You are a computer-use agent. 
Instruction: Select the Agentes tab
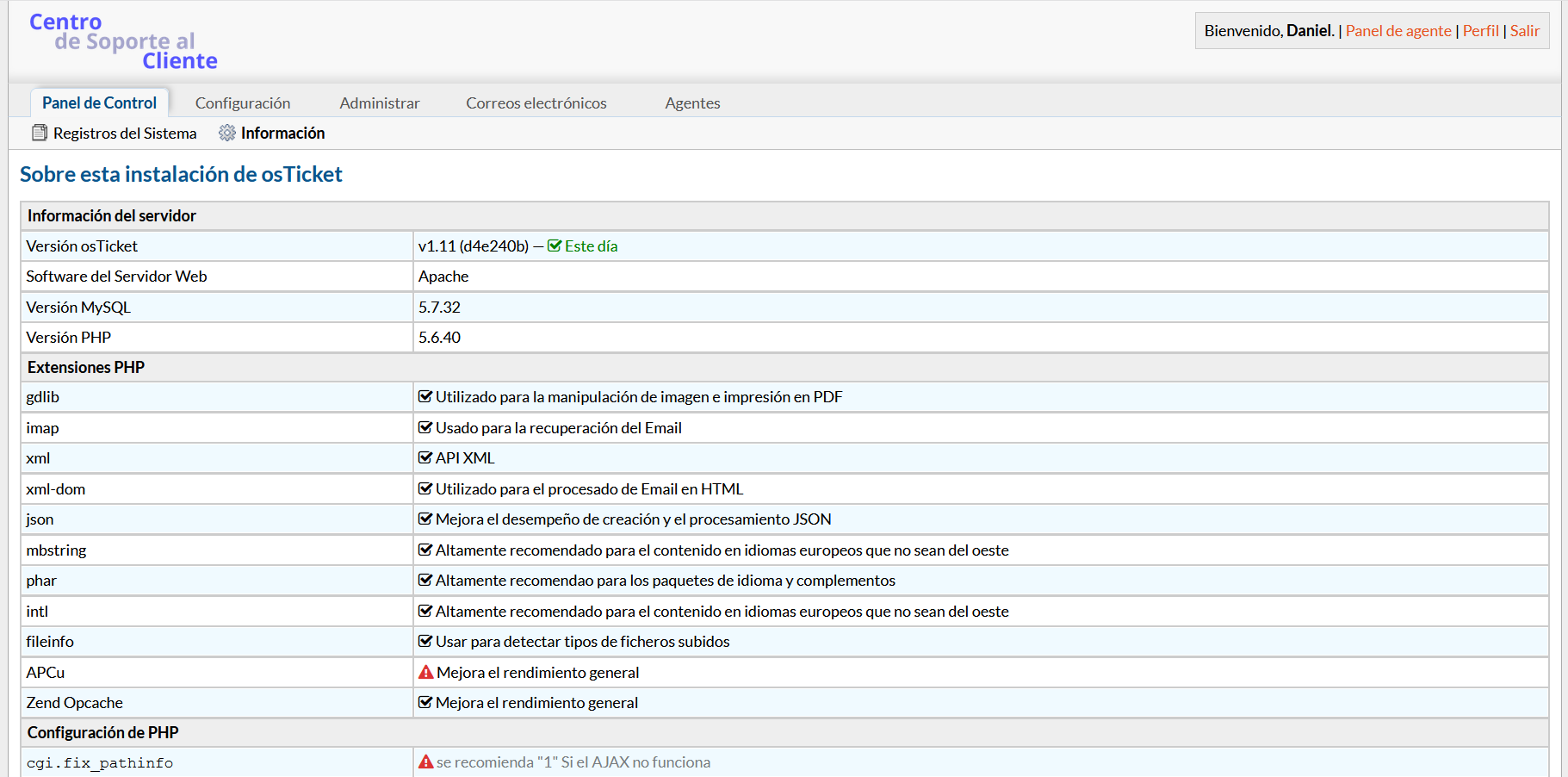(x=692, y=103)
